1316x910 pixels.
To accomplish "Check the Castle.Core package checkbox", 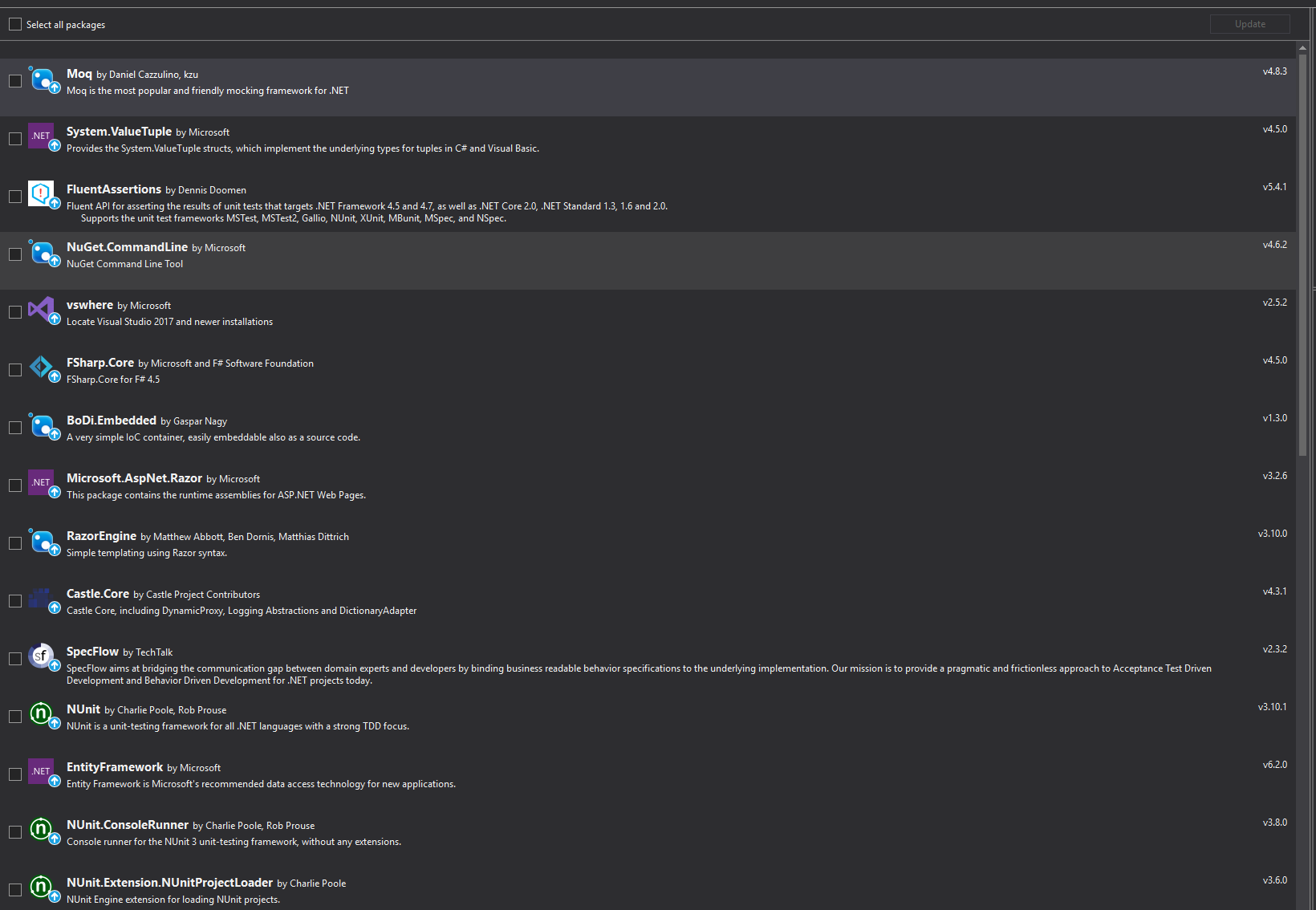I will click(x=15, y=601).
